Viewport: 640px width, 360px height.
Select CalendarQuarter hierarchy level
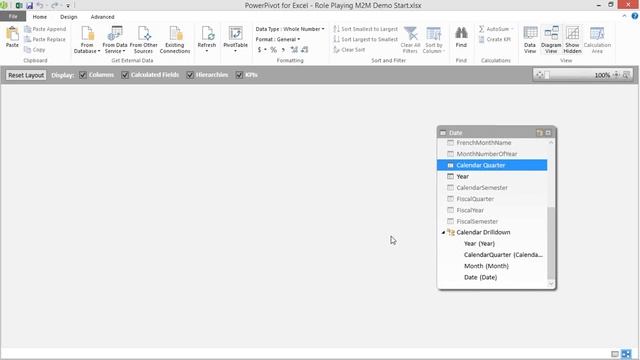click(503, 255)
